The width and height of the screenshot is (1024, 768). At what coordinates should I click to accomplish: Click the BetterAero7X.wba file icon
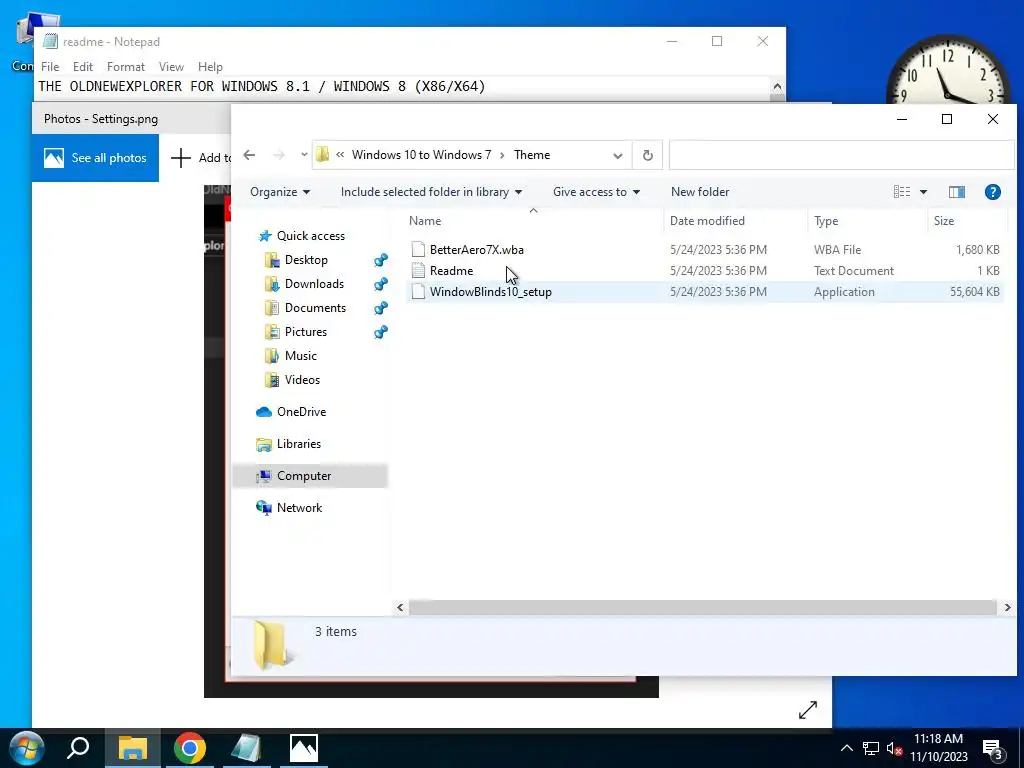[418, 249]
